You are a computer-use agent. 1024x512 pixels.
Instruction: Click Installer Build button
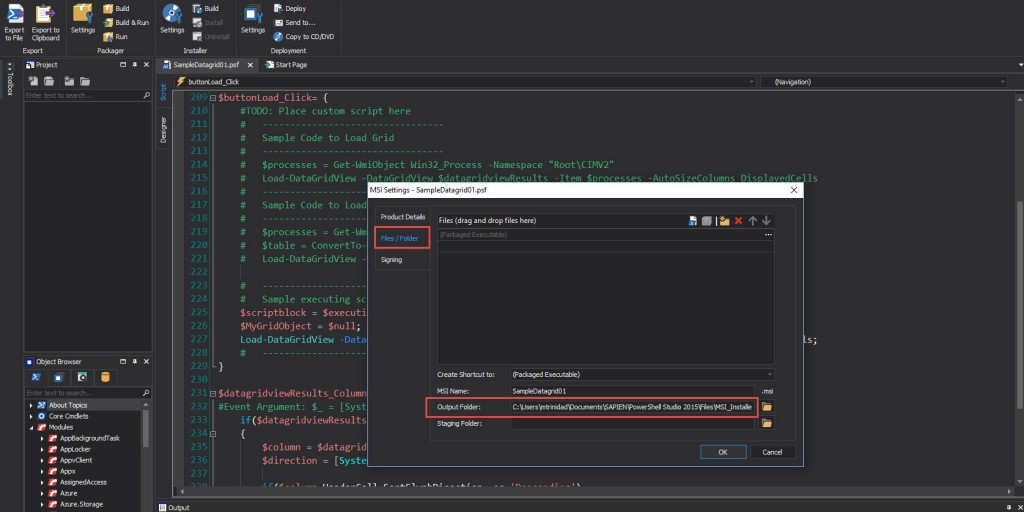(x=205, y=8)
